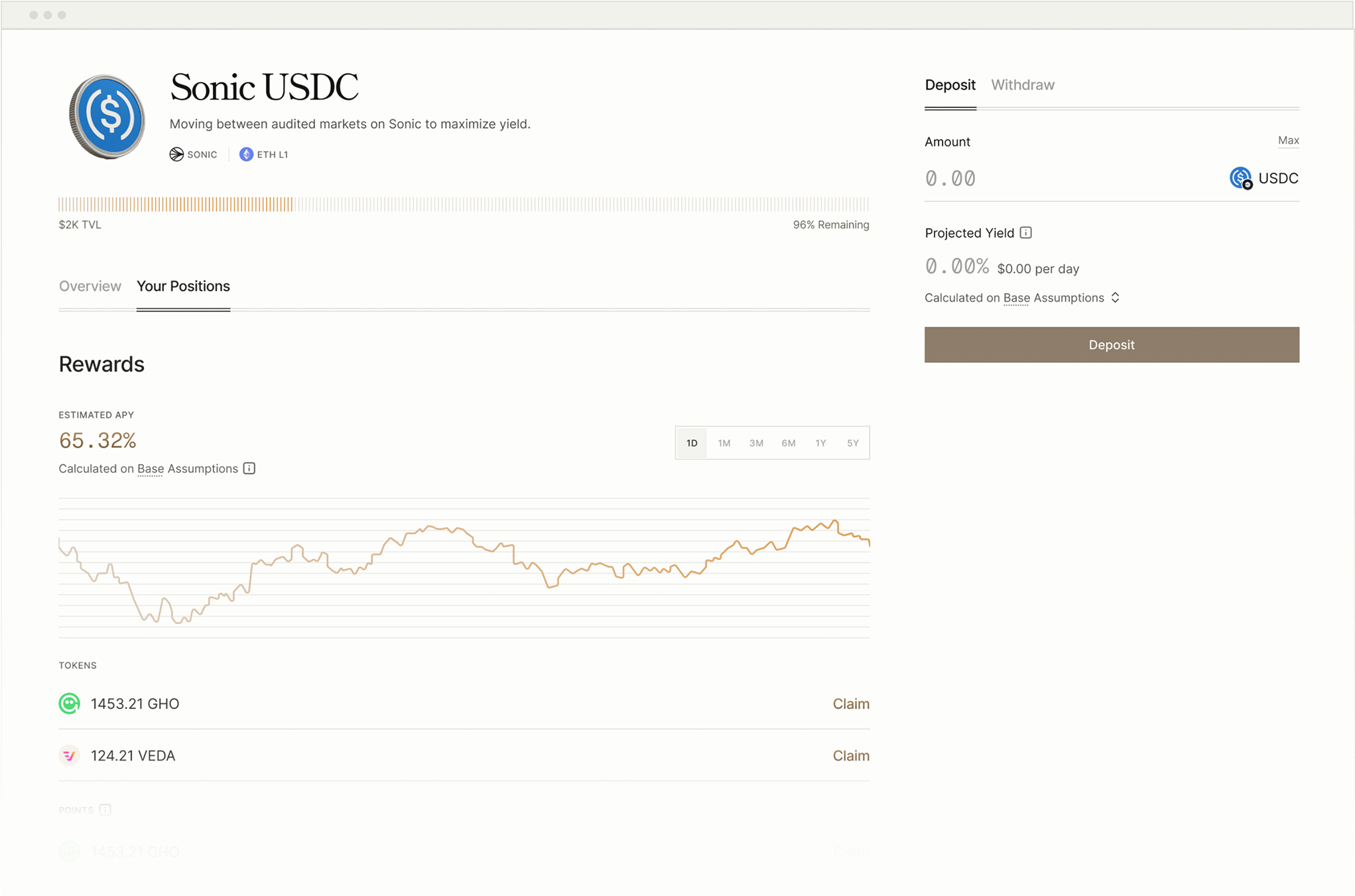Click the ETH L1 Ethereum icon

coord(246,155)
